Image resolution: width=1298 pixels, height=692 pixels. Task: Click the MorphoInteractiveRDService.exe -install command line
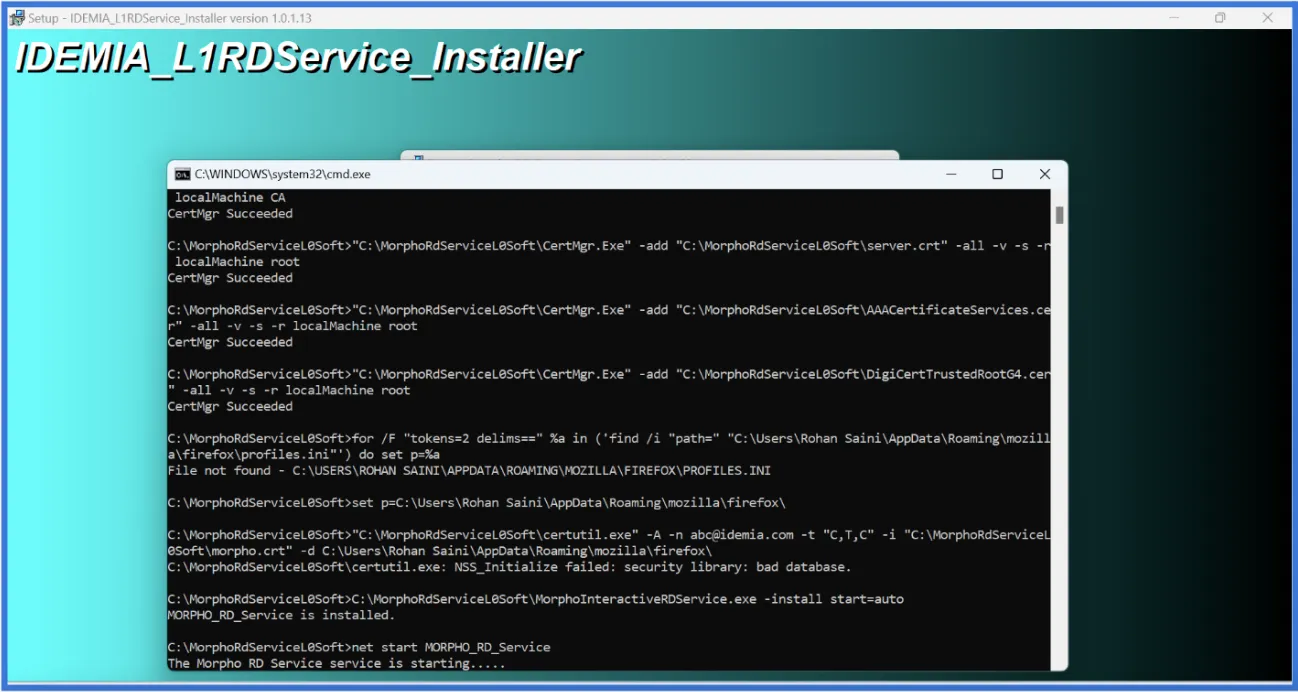535,599
